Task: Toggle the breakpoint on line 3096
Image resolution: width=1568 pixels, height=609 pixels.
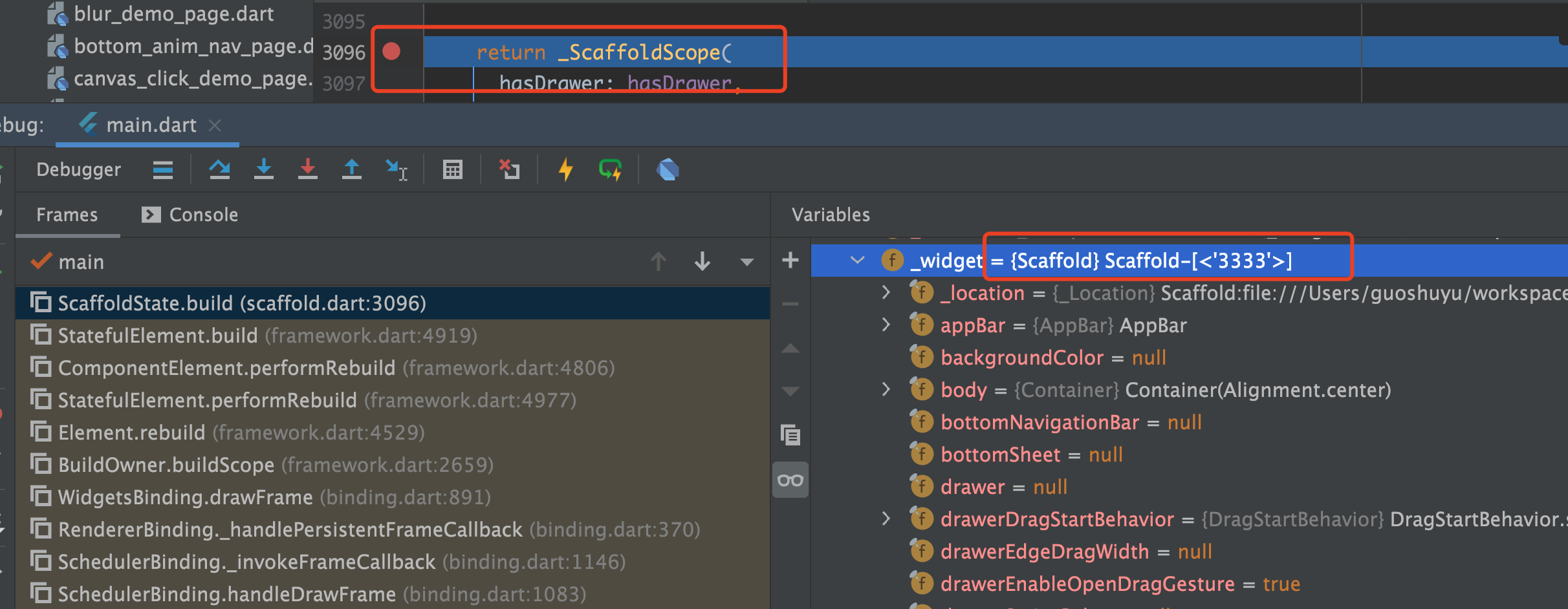Action: (x=391, y=51)
